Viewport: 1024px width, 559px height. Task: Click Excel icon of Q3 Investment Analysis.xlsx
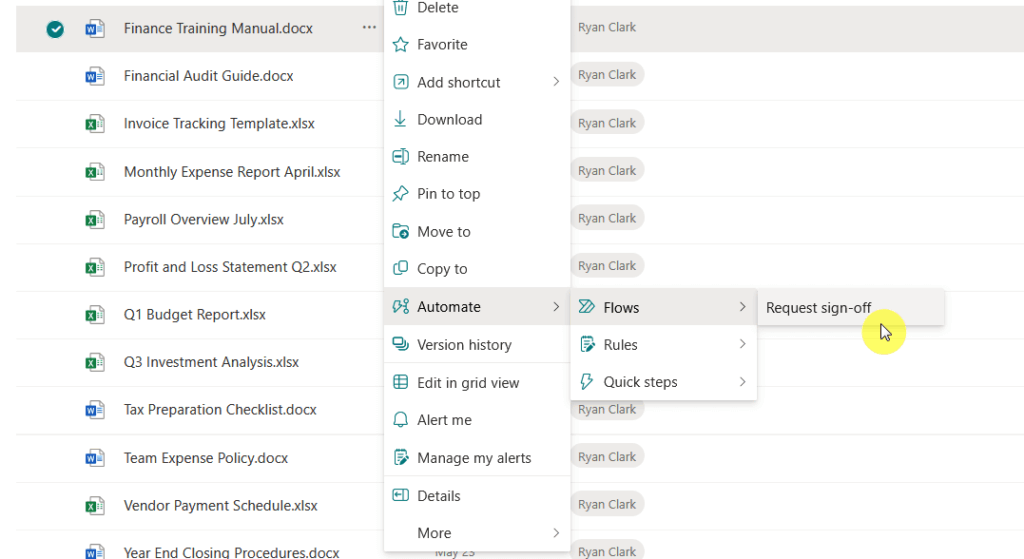click(x=95, y=362)
